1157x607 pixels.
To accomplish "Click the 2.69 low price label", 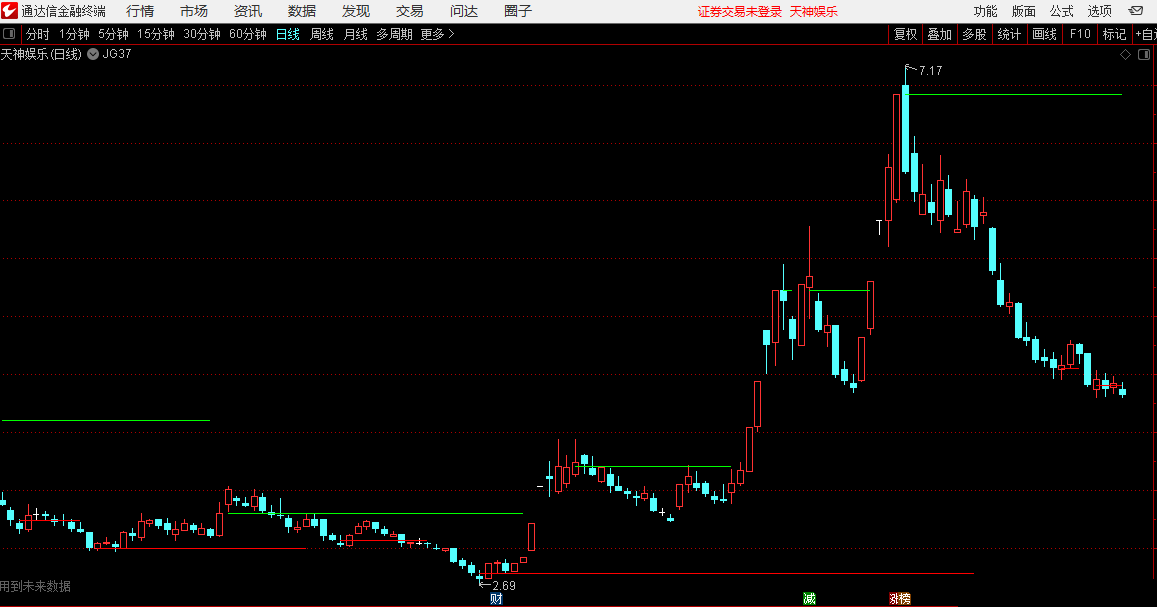I will [504, 586].
